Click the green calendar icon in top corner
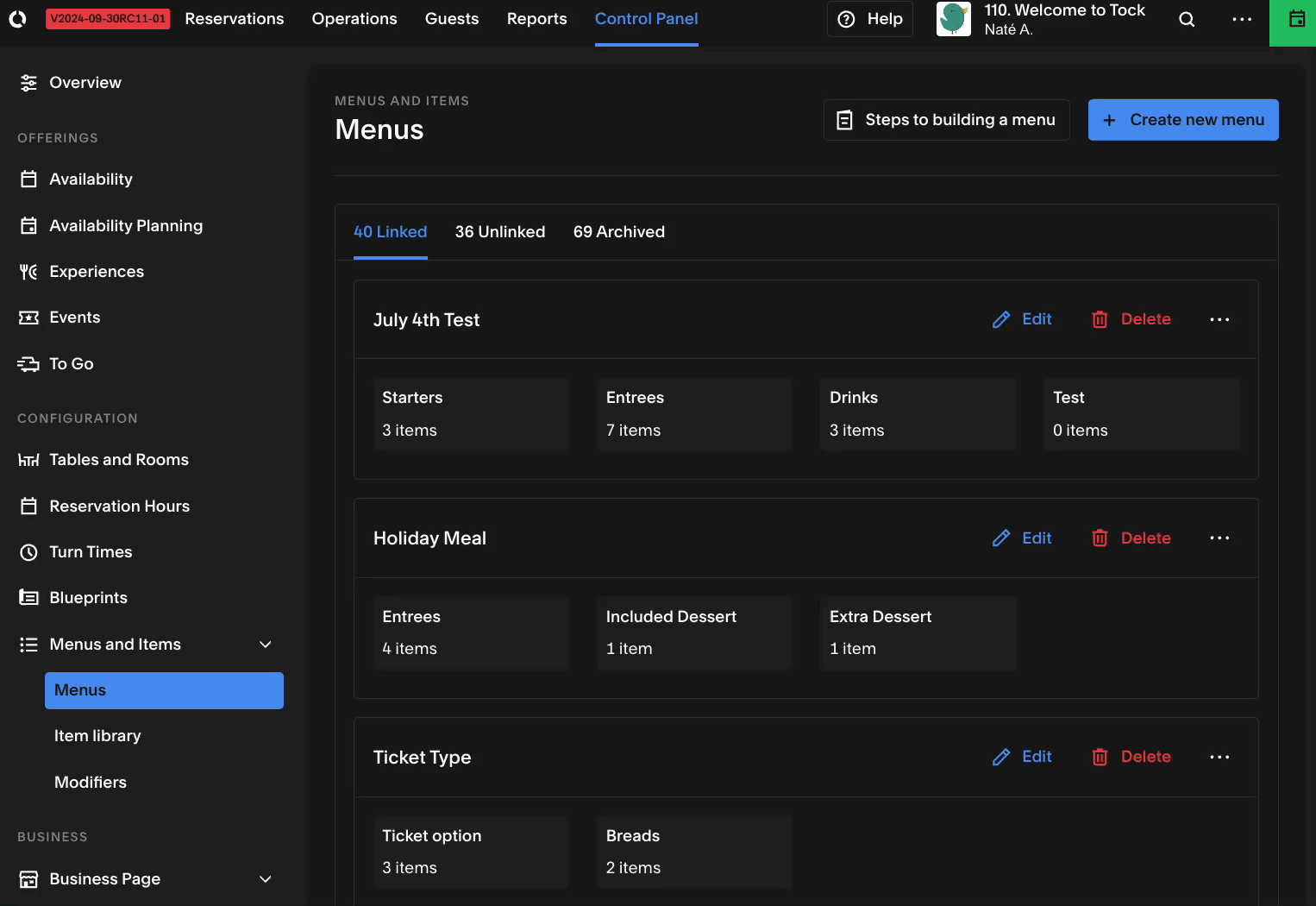This screenshot has height=906, width=1316. 1296,19
